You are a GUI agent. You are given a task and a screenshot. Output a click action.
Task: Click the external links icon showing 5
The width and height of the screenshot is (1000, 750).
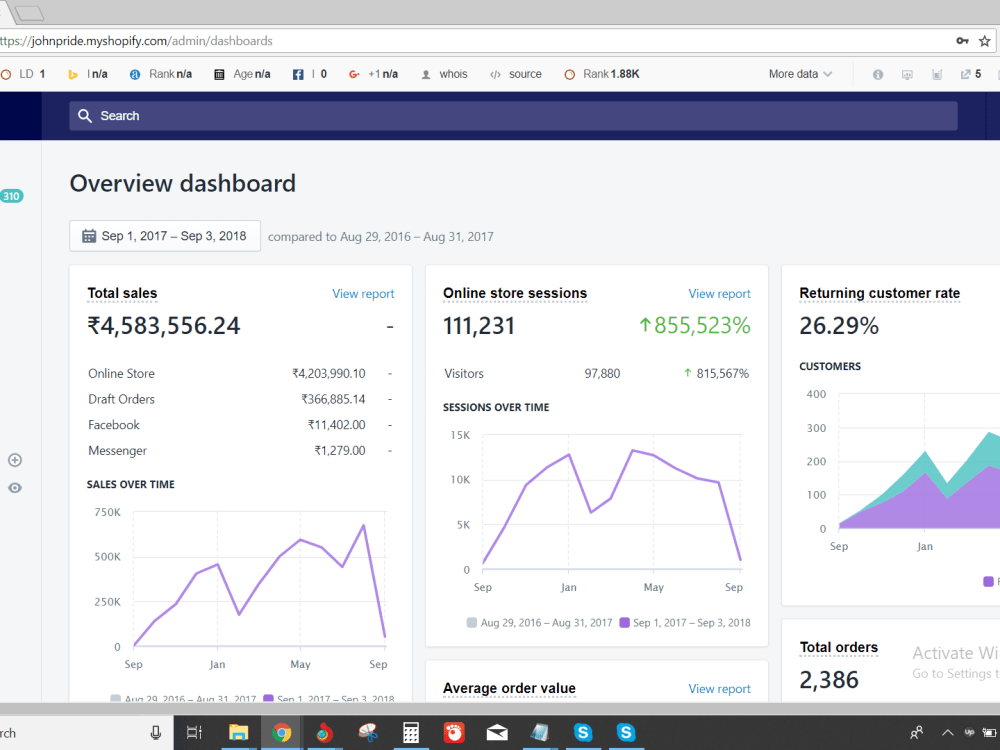pos(971,74)
